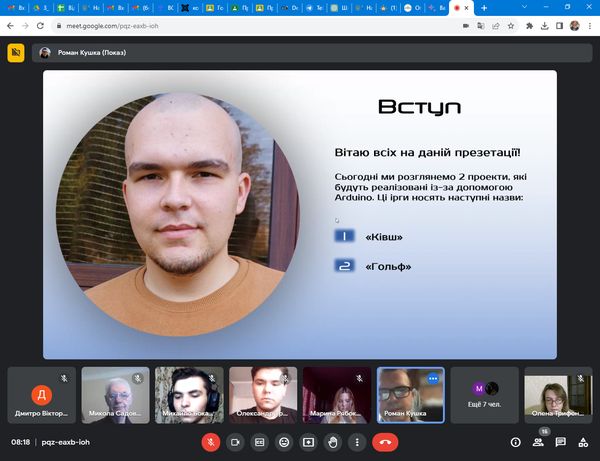Turn on closed captions

(260, 441)
